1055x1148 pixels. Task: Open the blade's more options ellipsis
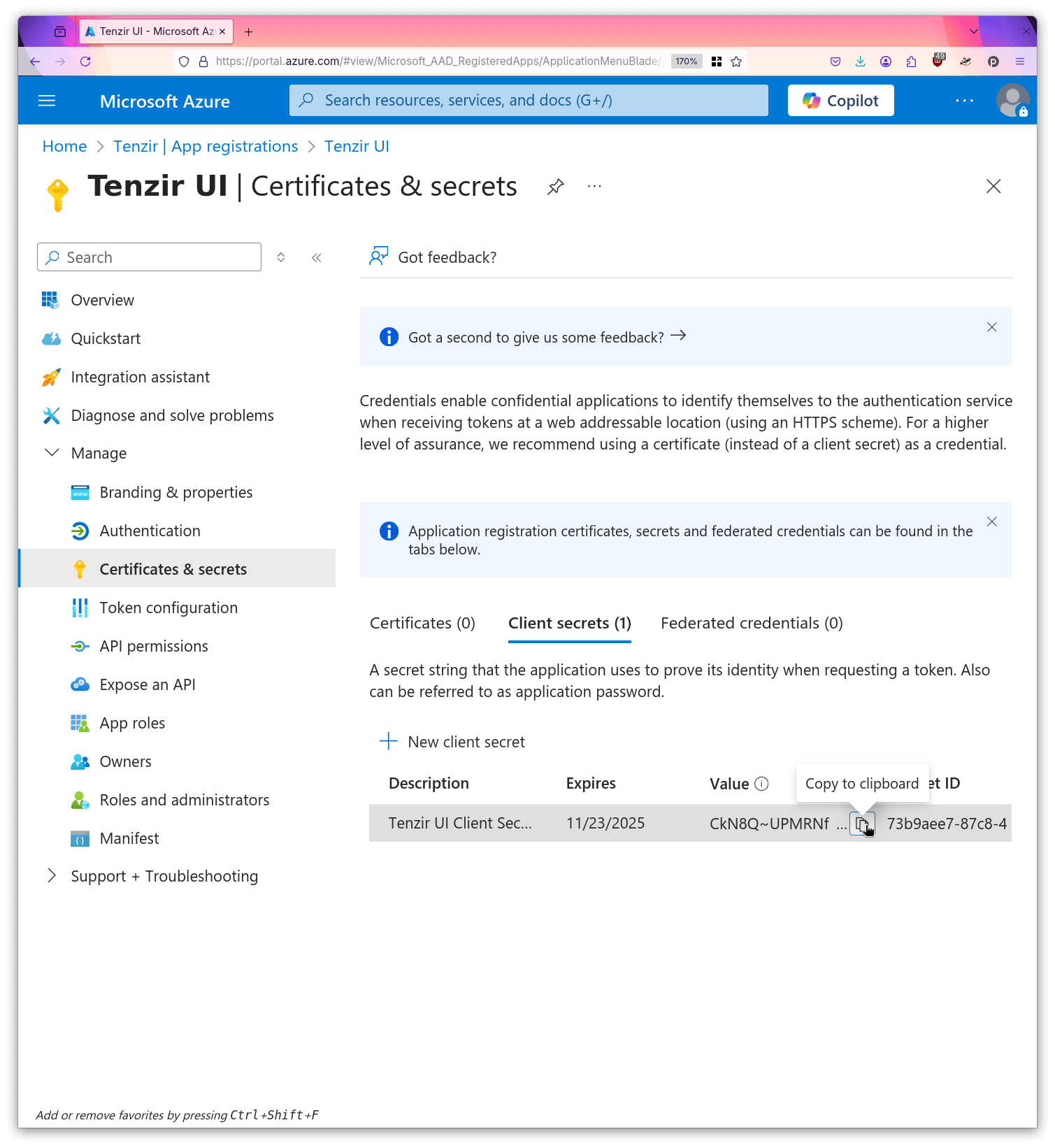click(x=594, y=187)
